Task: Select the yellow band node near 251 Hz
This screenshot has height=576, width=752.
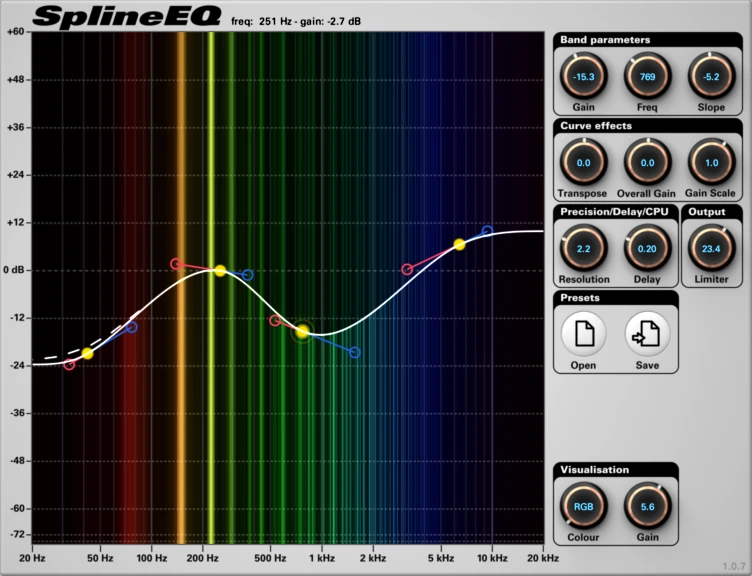Action: pyautogui.click(x=220, y=270)
